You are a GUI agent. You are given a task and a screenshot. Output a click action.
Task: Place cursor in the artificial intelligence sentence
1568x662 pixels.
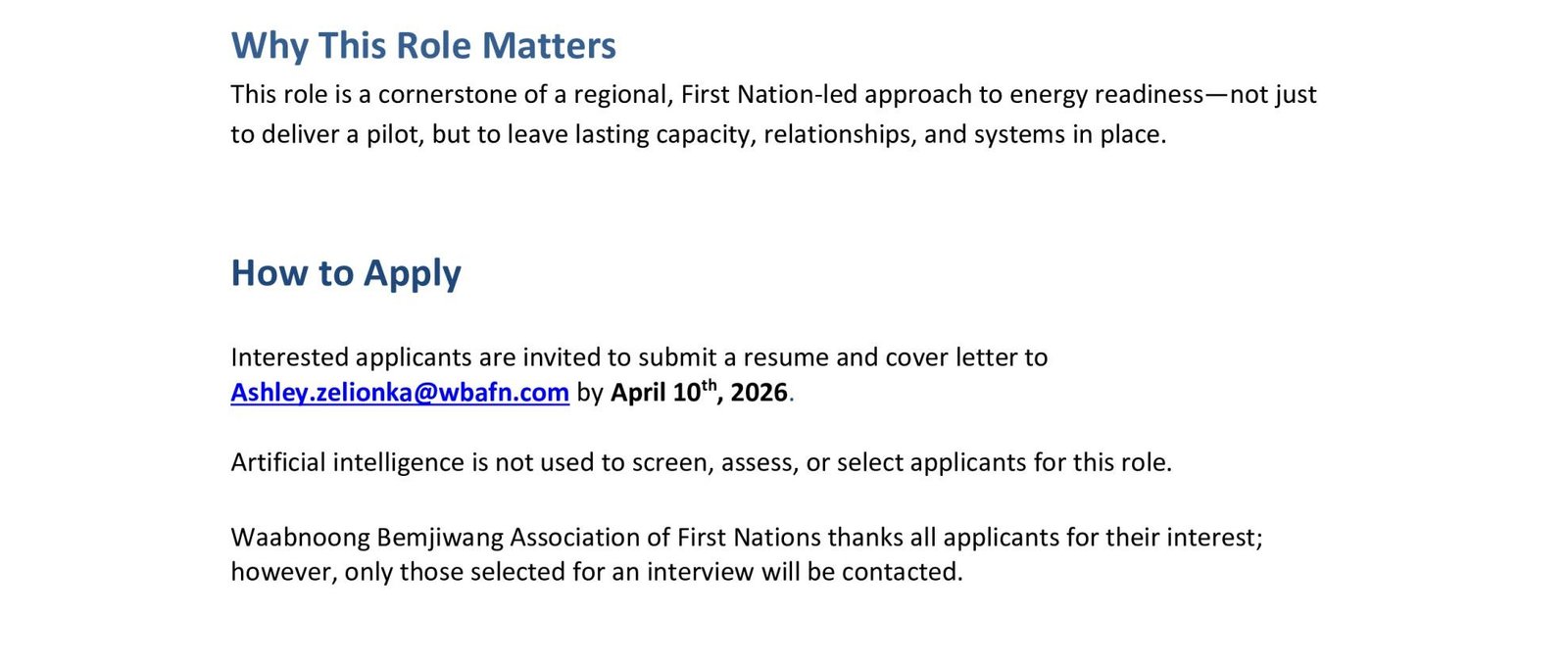pyautogui.click(x=701, y=462)
